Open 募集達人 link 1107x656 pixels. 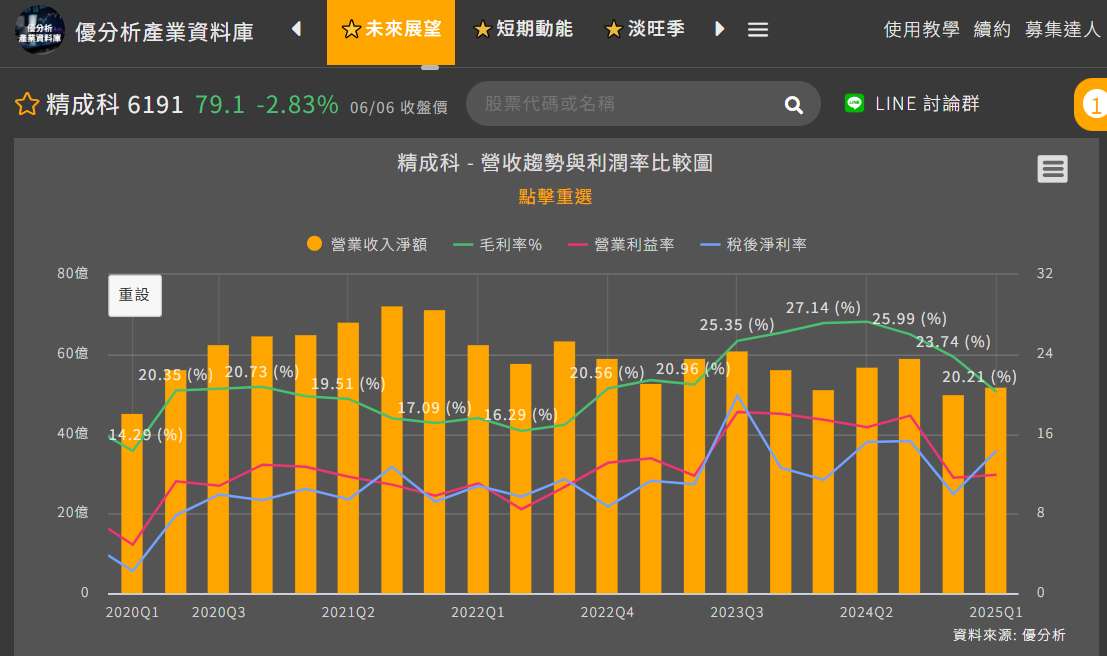(x=1063, y=29)
